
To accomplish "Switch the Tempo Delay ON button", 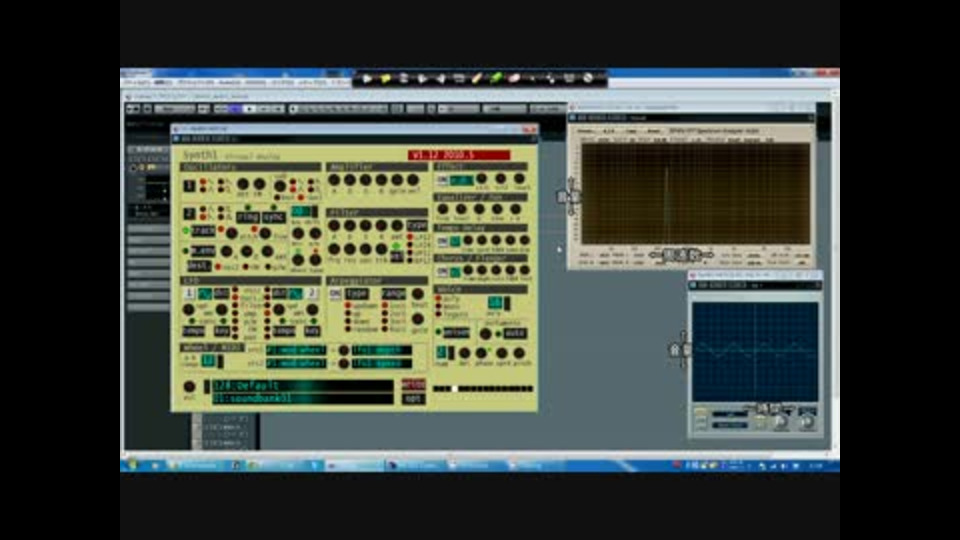I will tap(442, 241).
